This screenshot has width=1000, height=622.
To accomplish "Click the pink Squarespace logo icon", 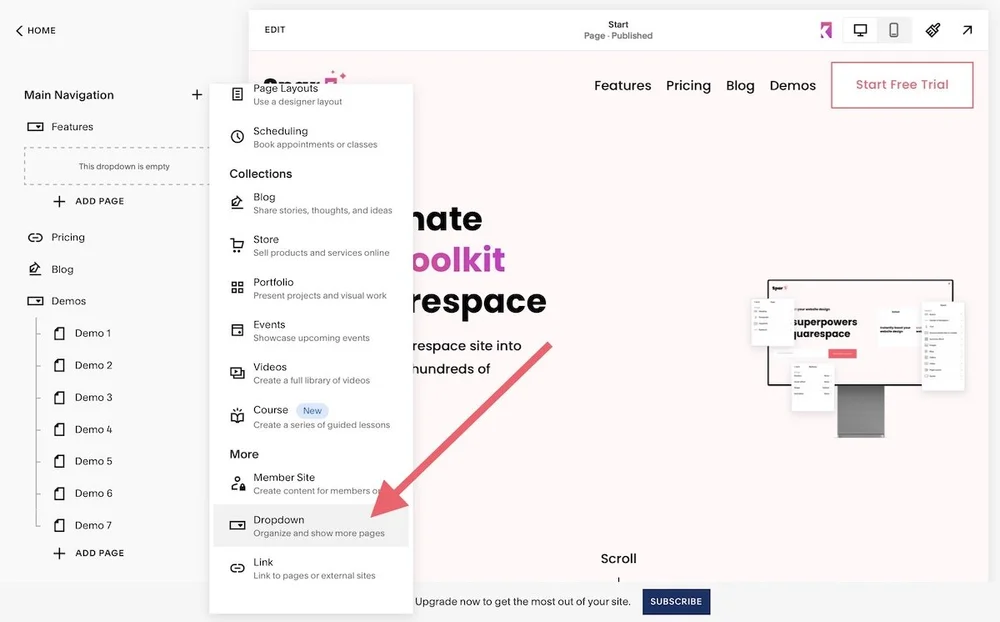I will coord(826,30).
